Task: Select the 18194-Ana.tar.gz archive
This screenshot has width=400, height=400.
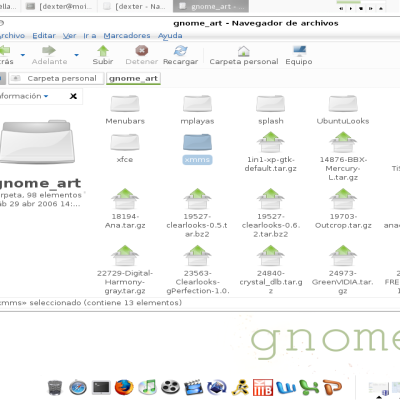Action: (125, 208)
